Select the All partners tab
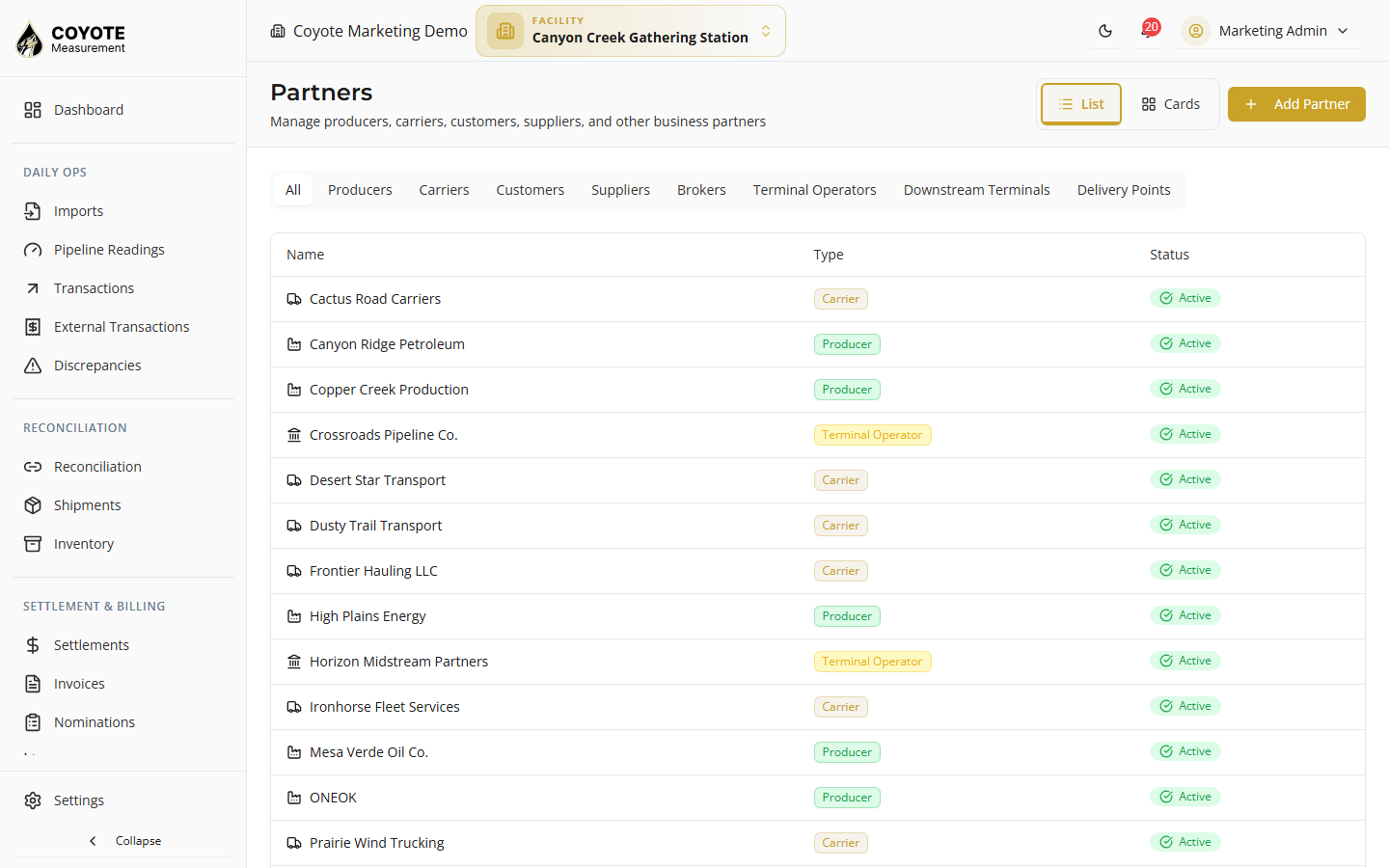 pyautogui.click(x=293, y=190)
